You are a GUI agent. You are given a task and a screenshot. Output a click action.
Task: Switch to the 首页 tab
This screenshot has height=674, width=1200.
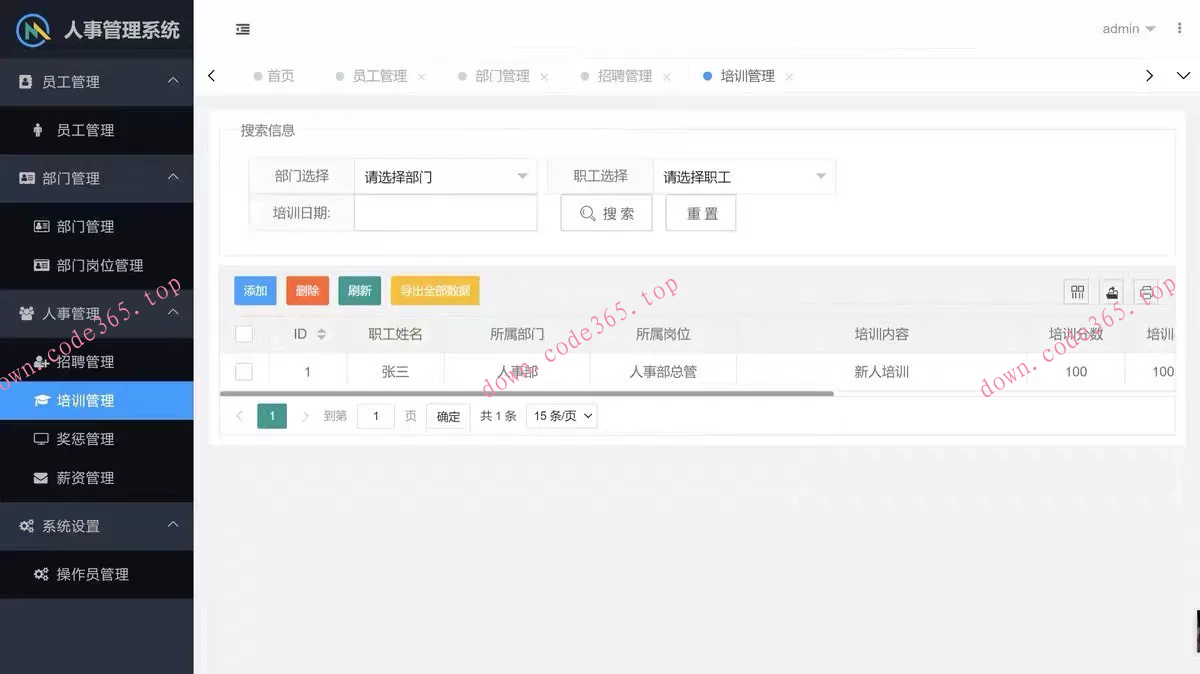pyautogui.click(x=280, y=75)
